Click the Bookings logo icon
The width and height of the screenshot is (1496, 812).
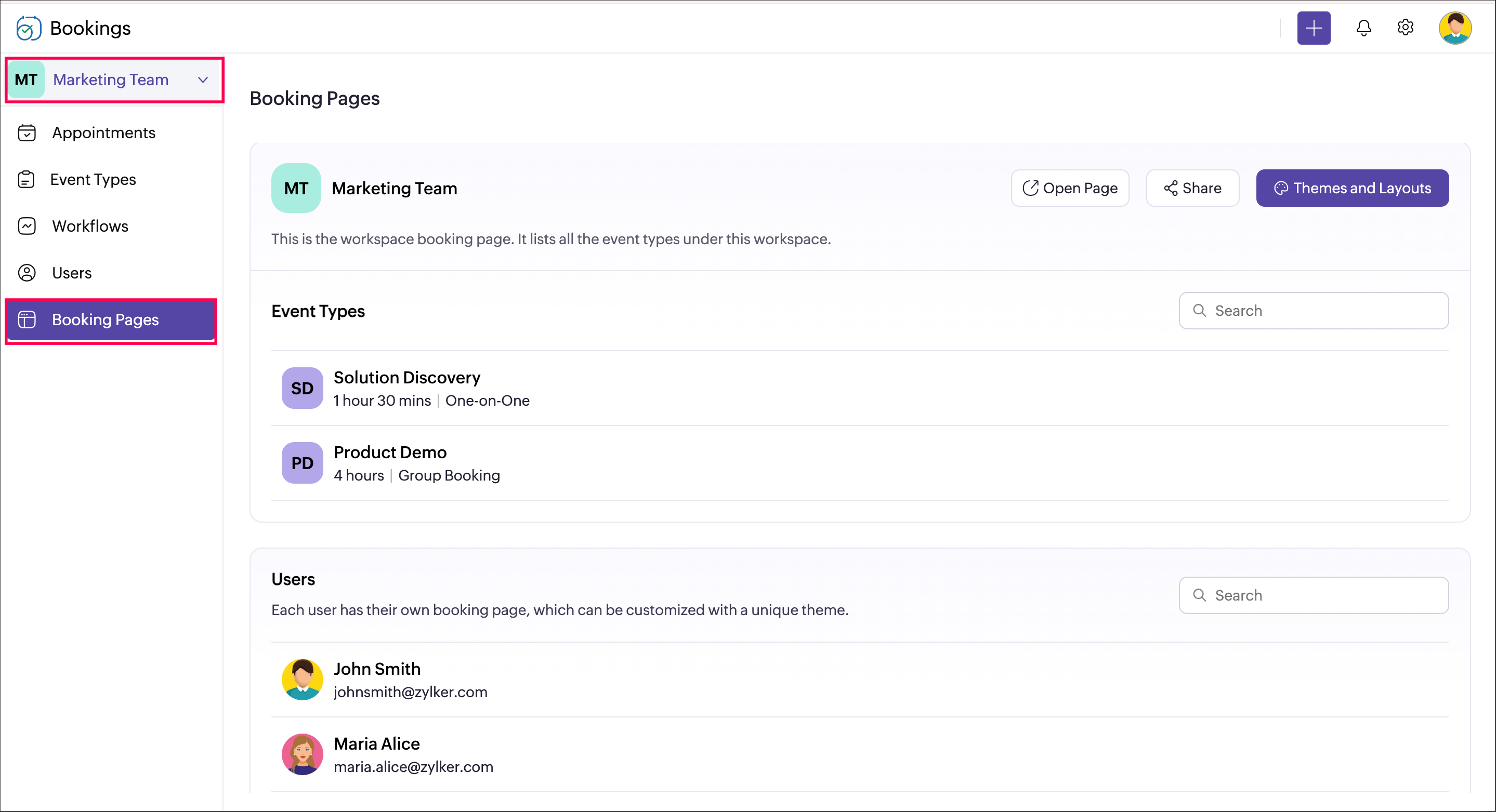[x=29, y=28]
